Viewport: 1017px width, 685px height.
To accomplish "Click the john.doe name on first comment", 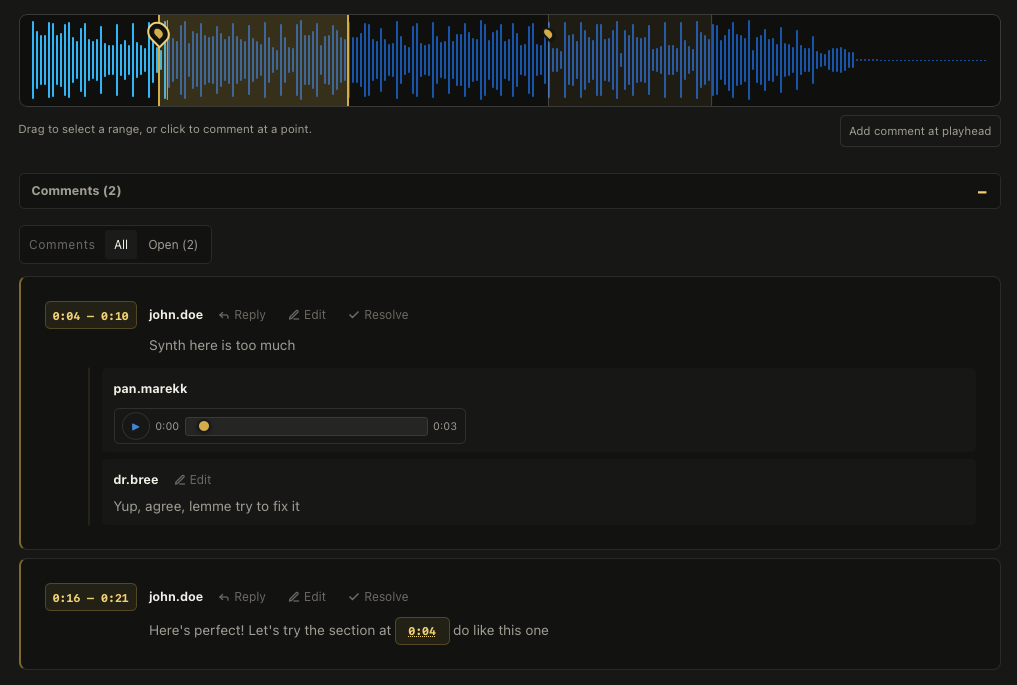I will (176, 315).
